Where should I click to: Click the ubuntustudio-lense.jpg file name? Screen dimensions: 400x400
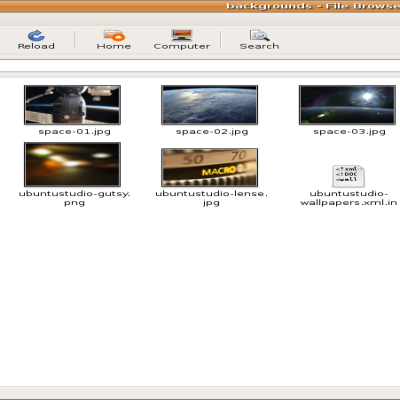pos(211,198)
